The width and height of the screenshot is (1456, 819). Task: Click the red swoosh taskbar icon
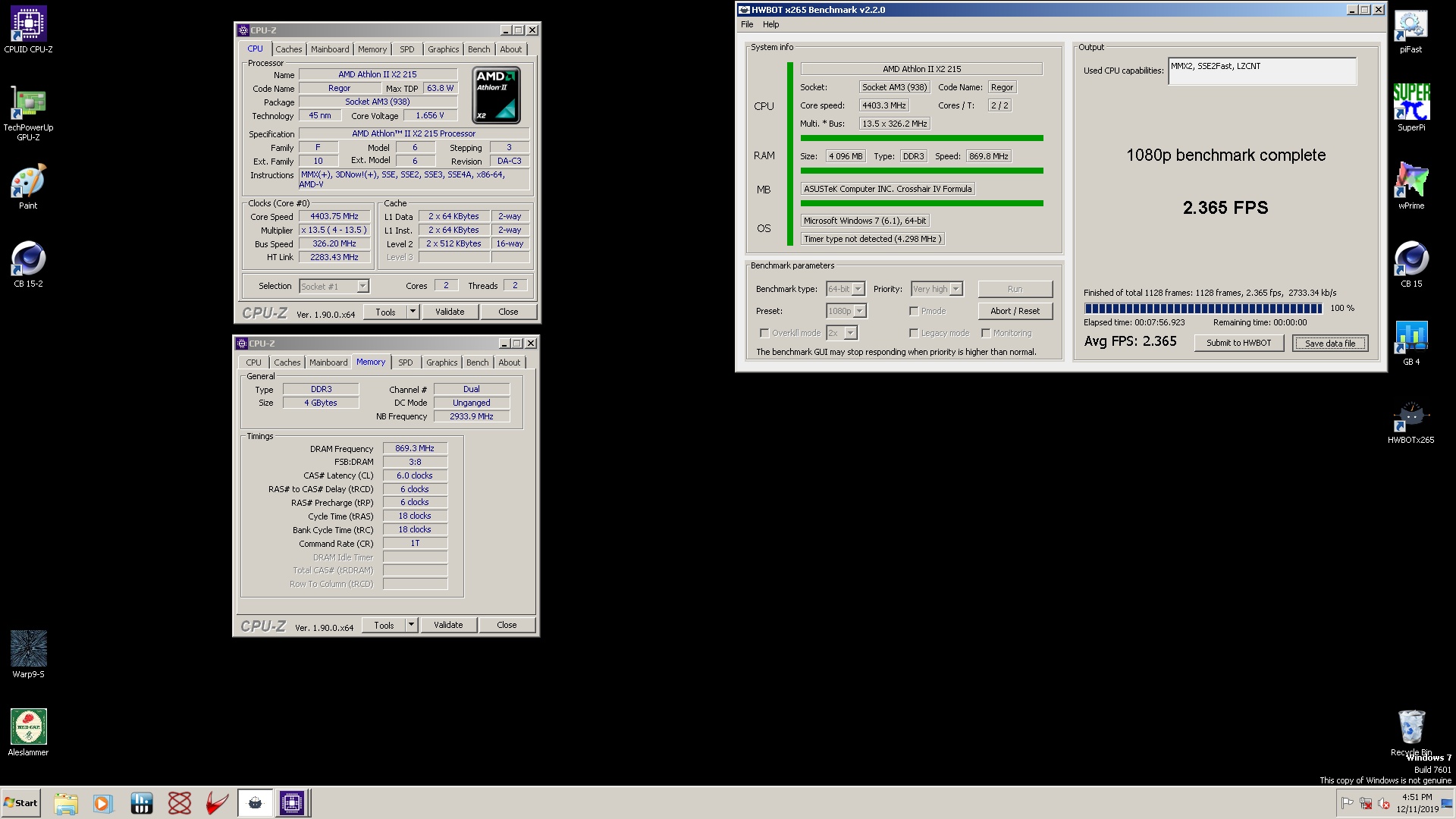click(217, 803)
